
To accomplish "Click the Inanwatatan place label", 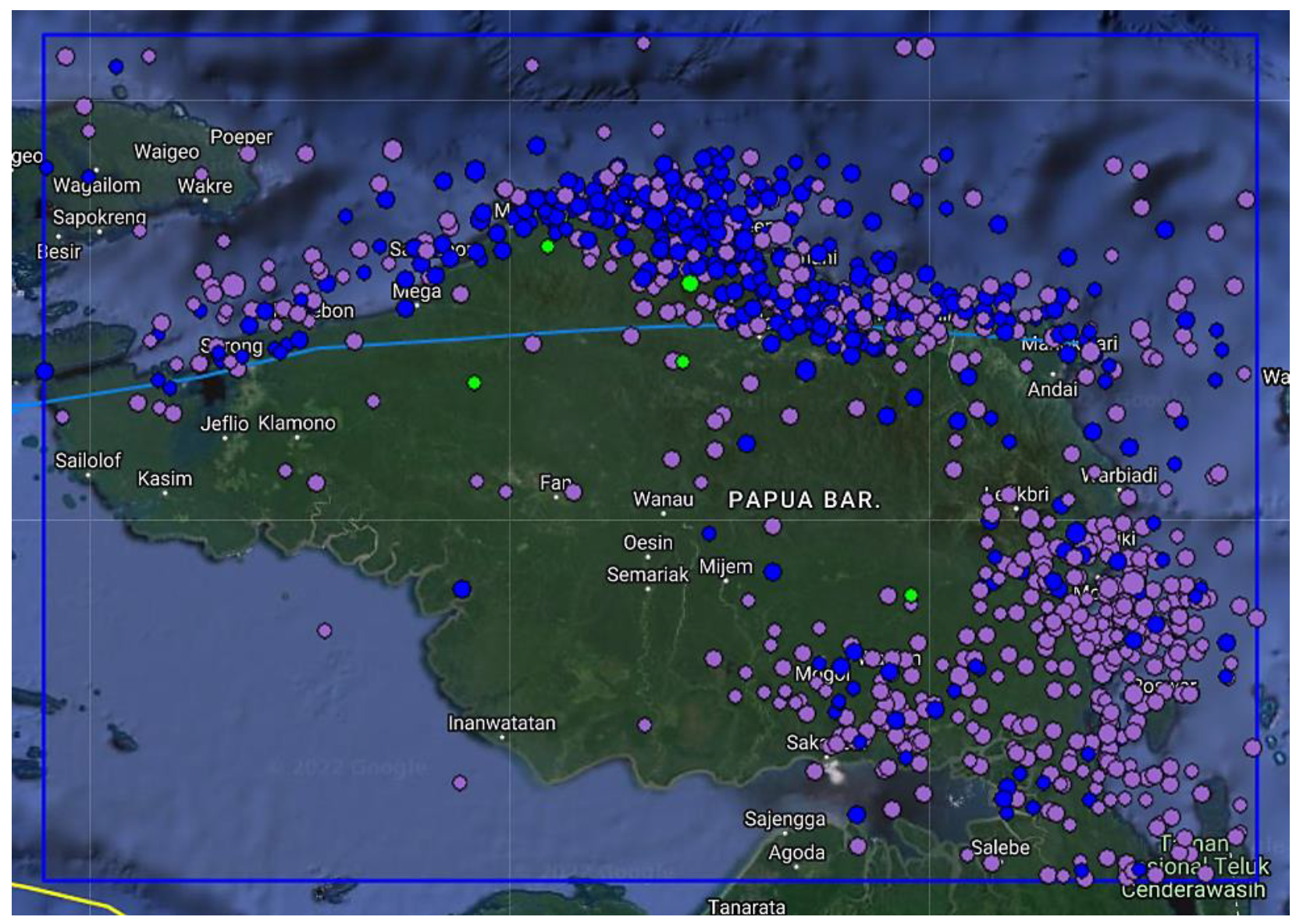I will tap(501, 723).
